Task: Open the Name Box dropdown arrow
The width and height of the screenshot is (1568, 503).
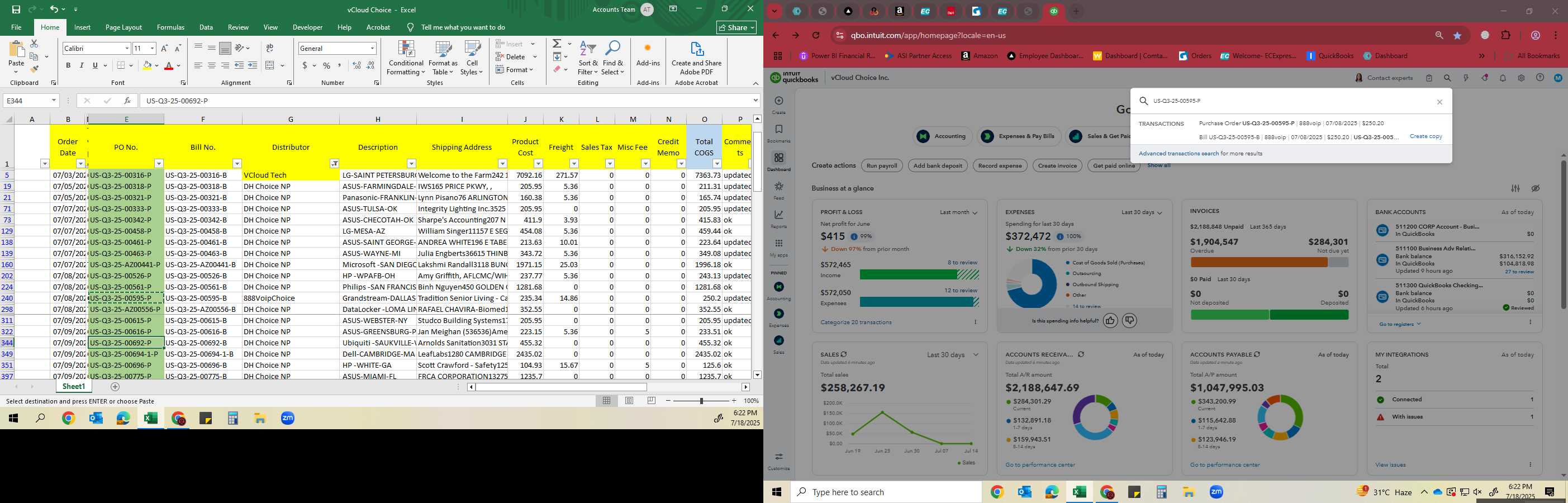Action: pyautogui.click(x=54, y=101)
